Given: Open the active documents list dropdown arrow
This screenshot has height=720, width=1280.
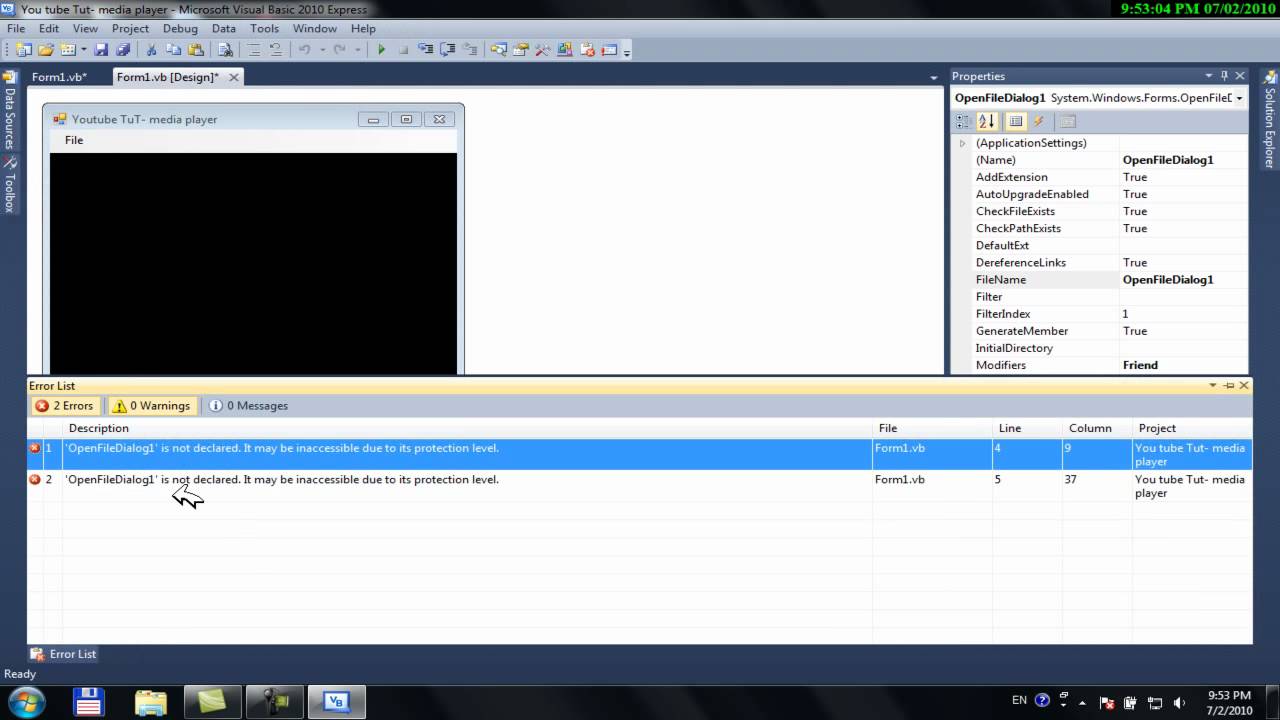Looking at the screenshot, I should point(934,77).
